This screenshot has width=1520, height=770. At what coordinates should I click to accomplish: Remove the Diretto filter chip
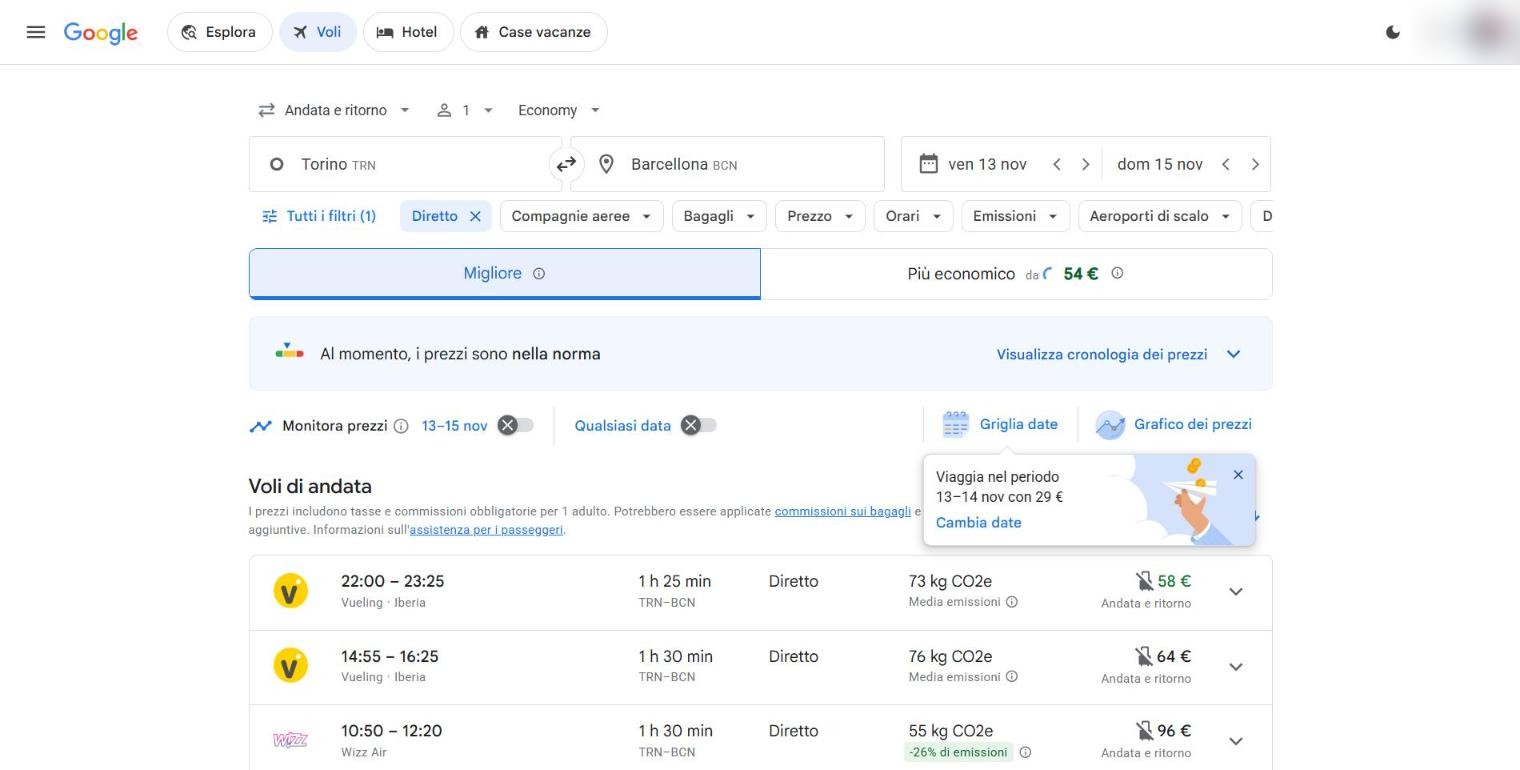pyautogui.click(x=475, y=216)
